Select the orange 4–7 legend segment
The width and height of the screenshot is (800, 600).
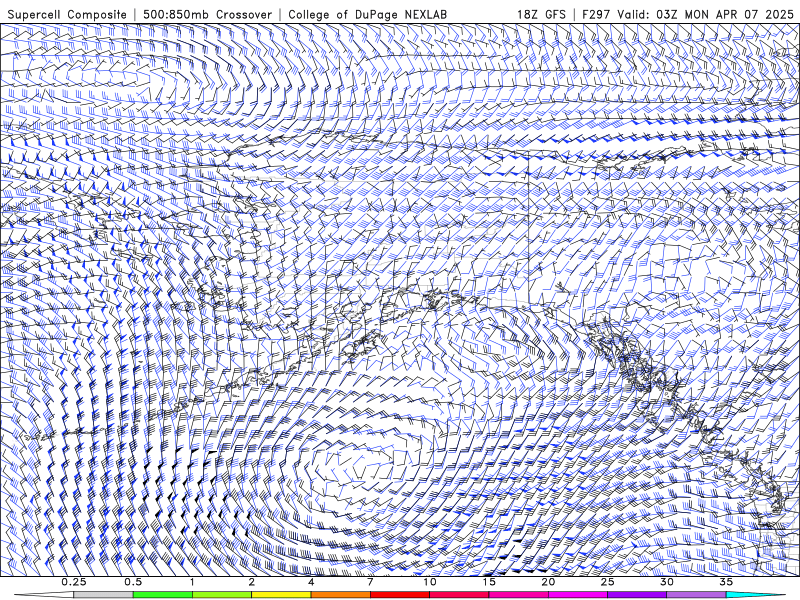point(340,595)
